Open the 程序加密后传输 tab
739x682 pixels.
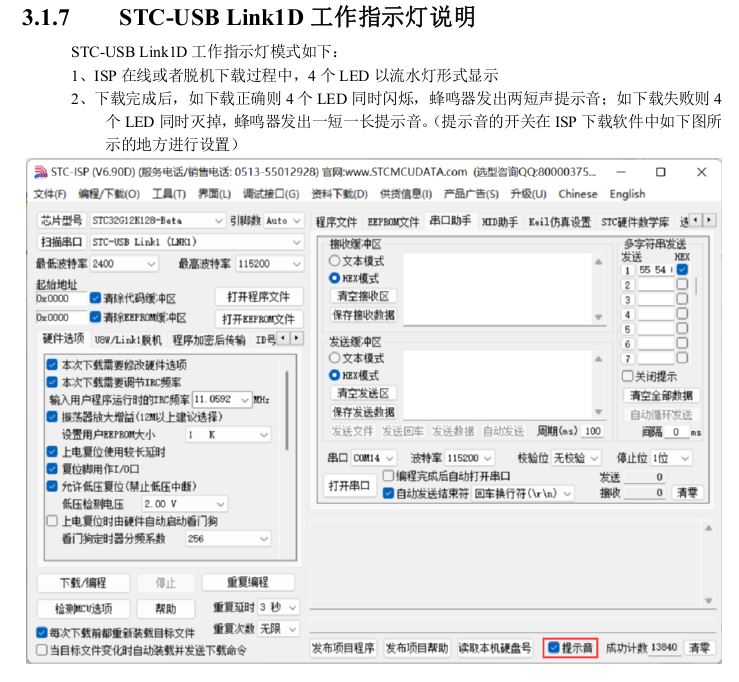(x=208, y=340)
